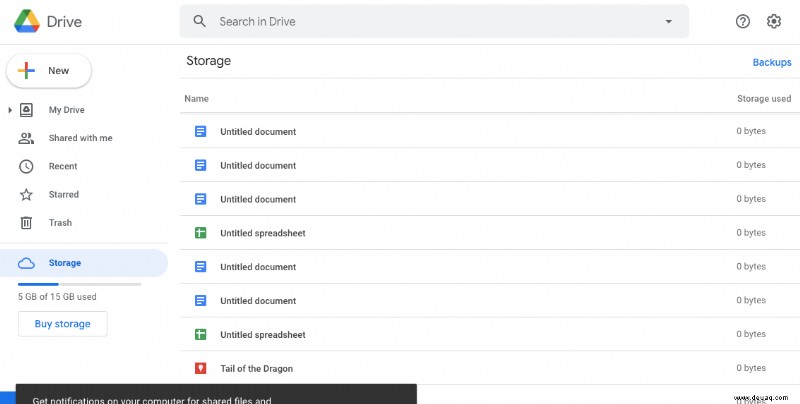The image size is (800, 404).
Task: Click the 5 GB of 15 GB used text
Action: click(x=57, y=296)
